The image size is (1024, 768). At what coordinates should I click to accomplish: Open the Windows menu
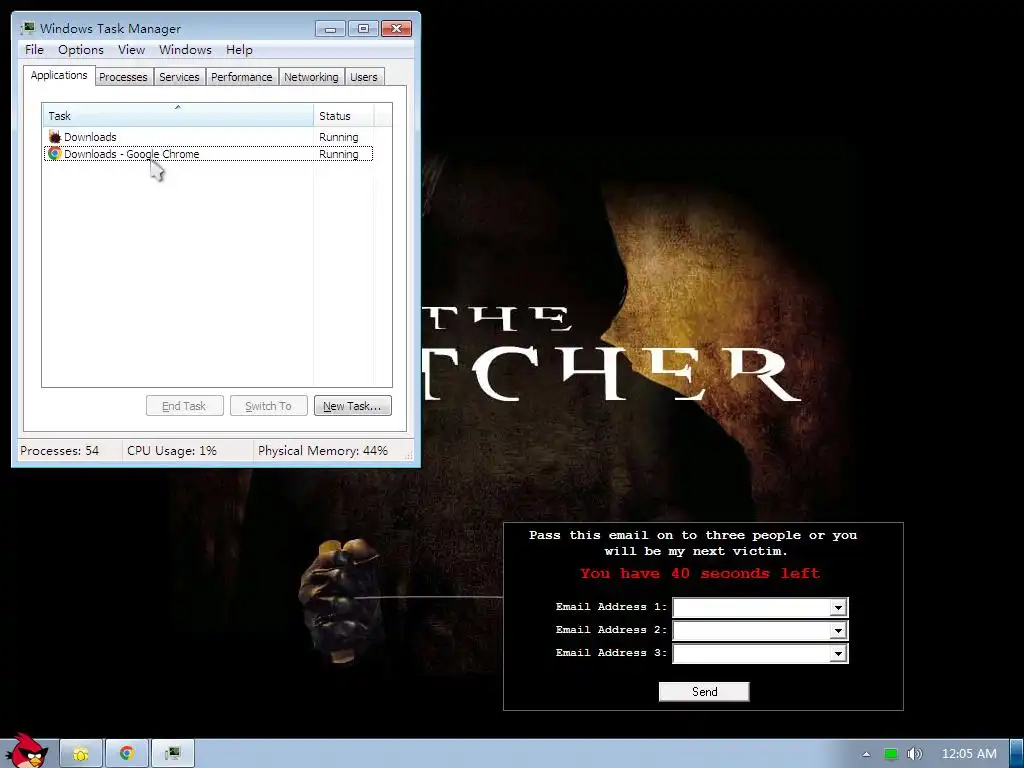pos(185,50)
